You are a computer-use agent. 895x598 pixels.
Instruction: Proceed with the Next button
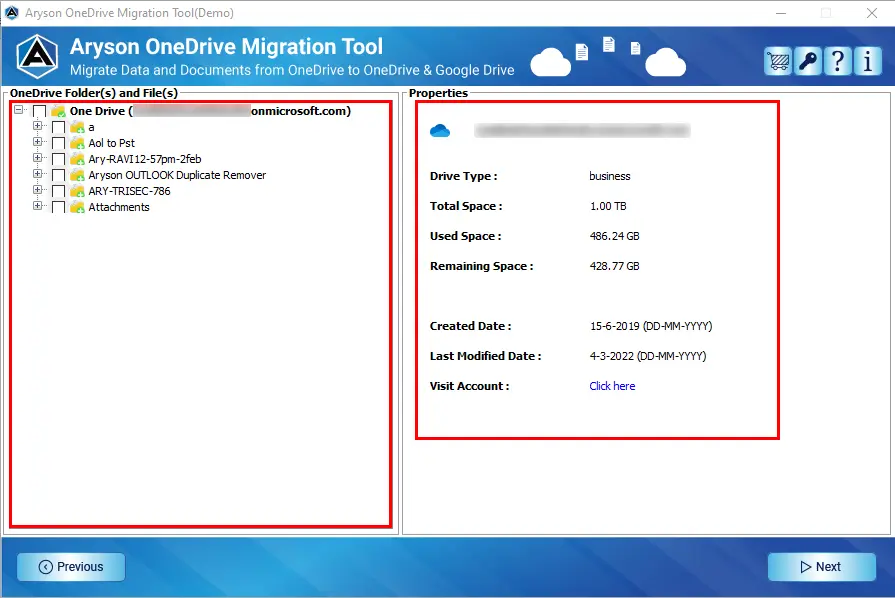[821, 567]
